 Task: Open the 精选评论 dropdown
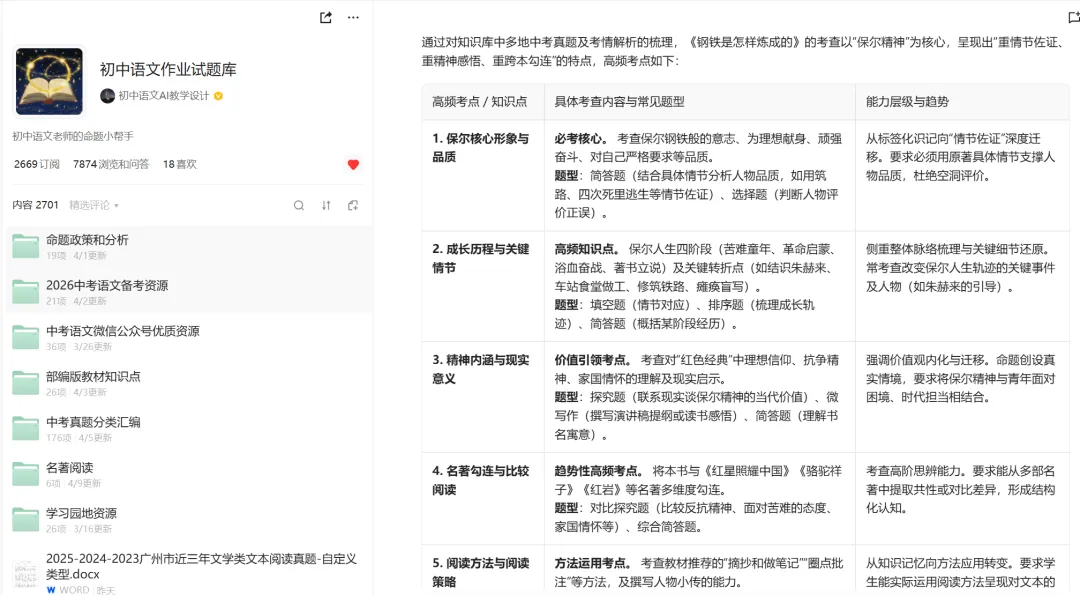pos(92,204)
